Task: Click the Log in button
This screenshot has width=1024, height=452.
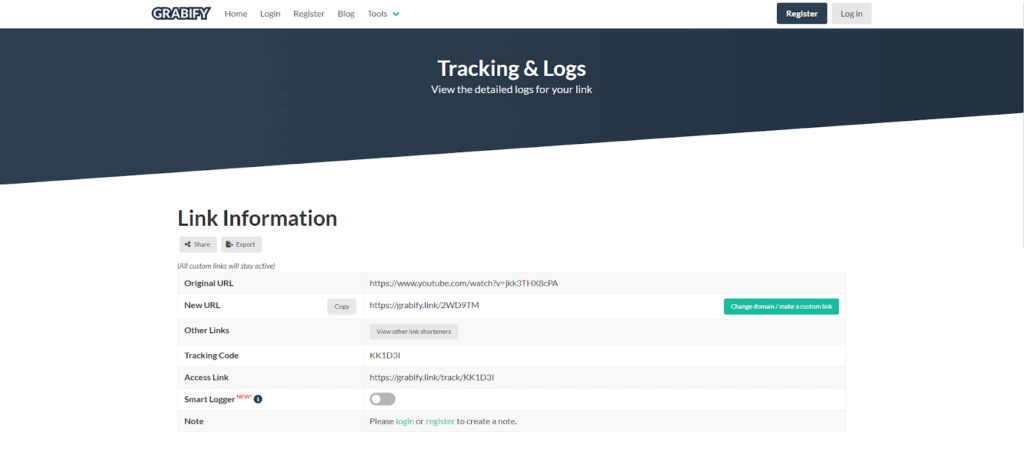Action: click(x=852, y=14)
